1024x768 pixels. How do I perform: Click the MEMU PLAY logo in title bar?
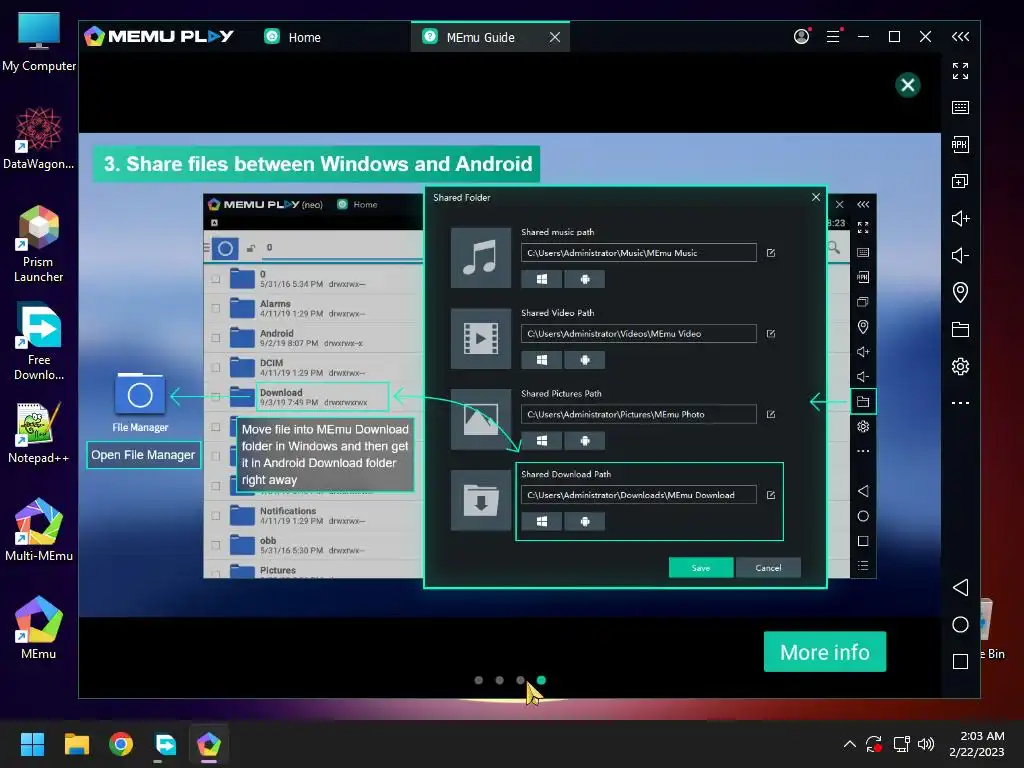(x=159, y=37)
